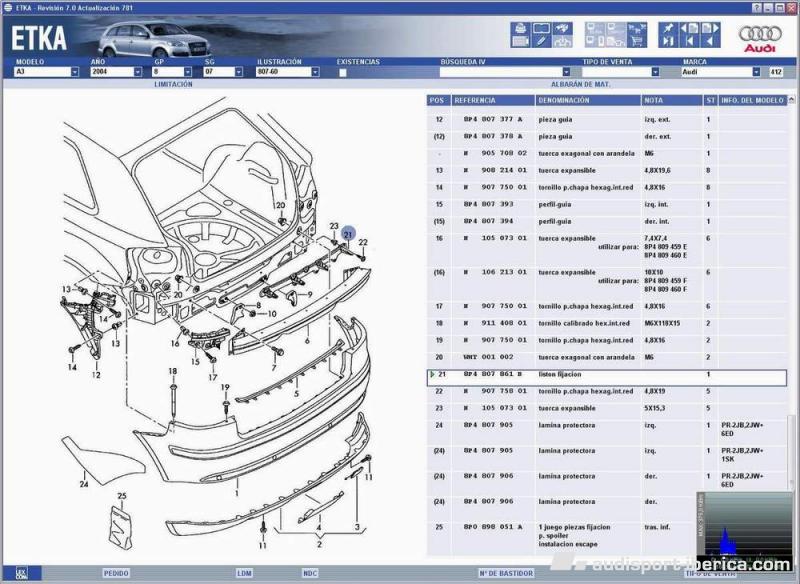Select part reference 8P4 807 394

pos(488,221)
